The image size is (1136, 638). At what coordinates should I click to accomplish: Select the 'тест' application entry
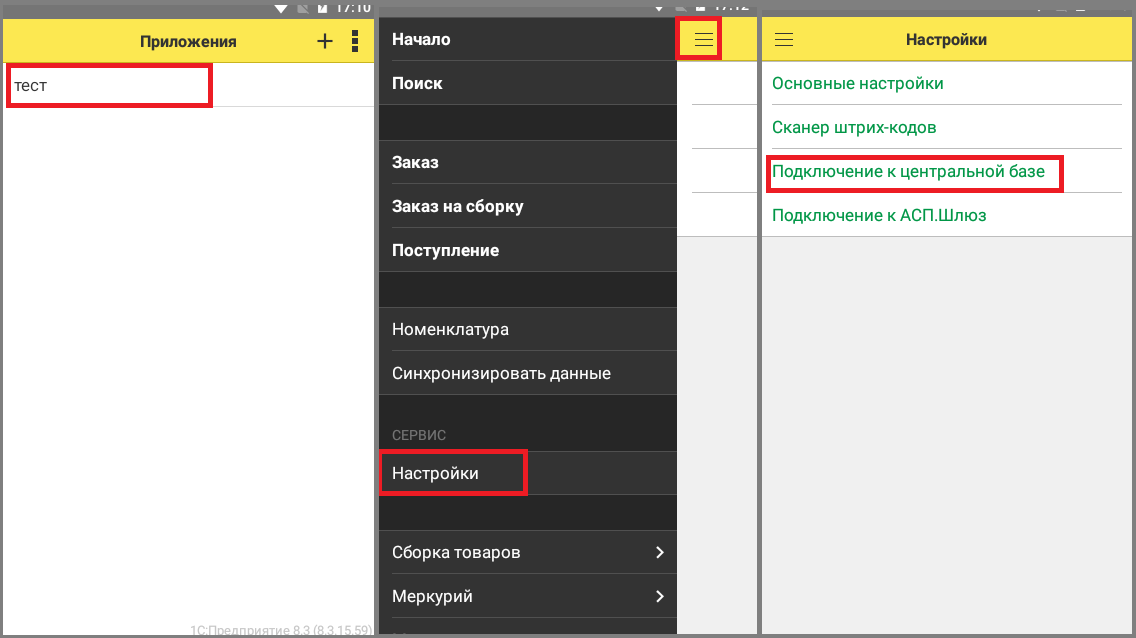(x=188, y=85)
